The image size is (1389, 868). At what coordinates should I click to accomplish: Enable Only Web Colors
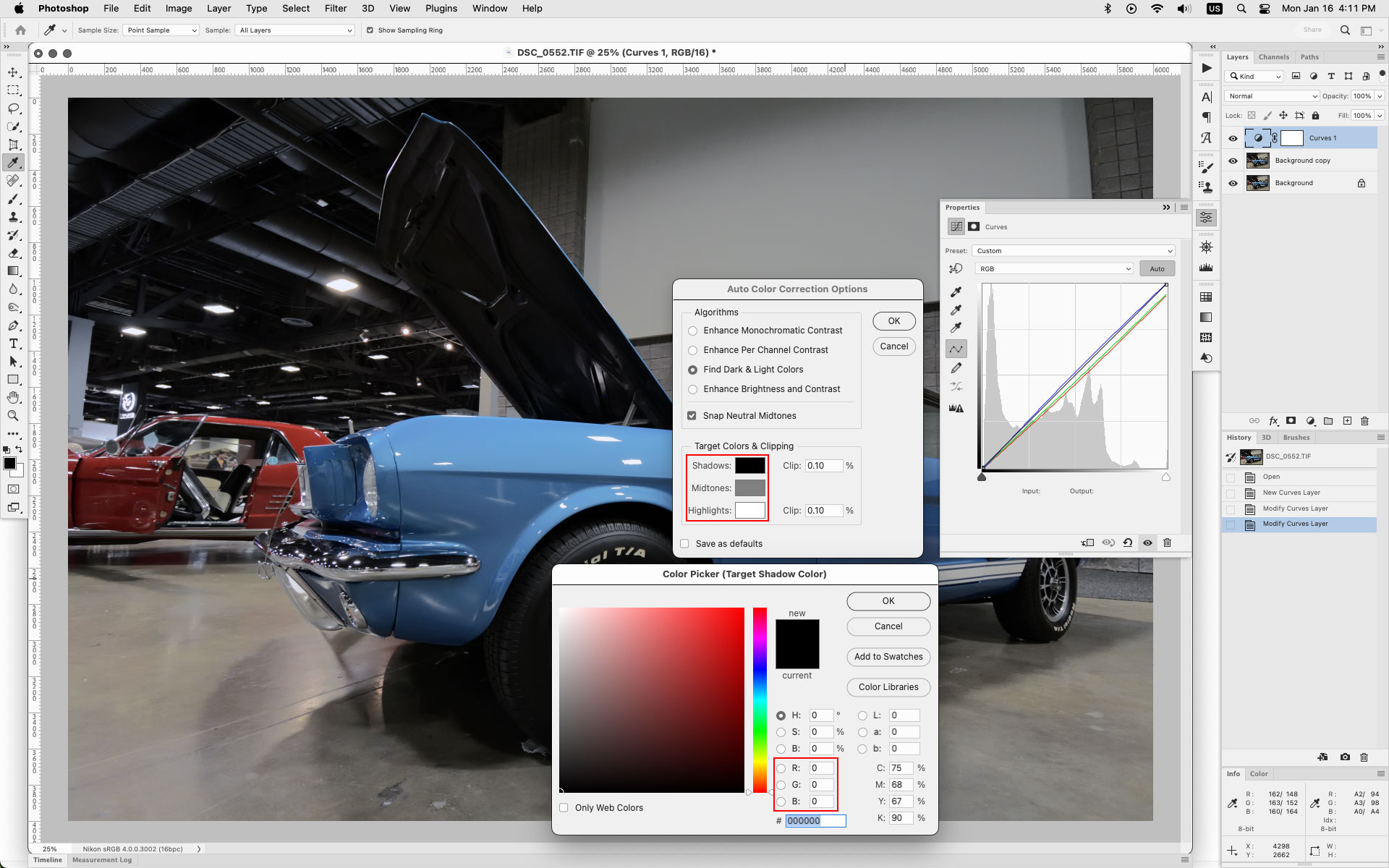pyautogui.click(x=564, y=807)
